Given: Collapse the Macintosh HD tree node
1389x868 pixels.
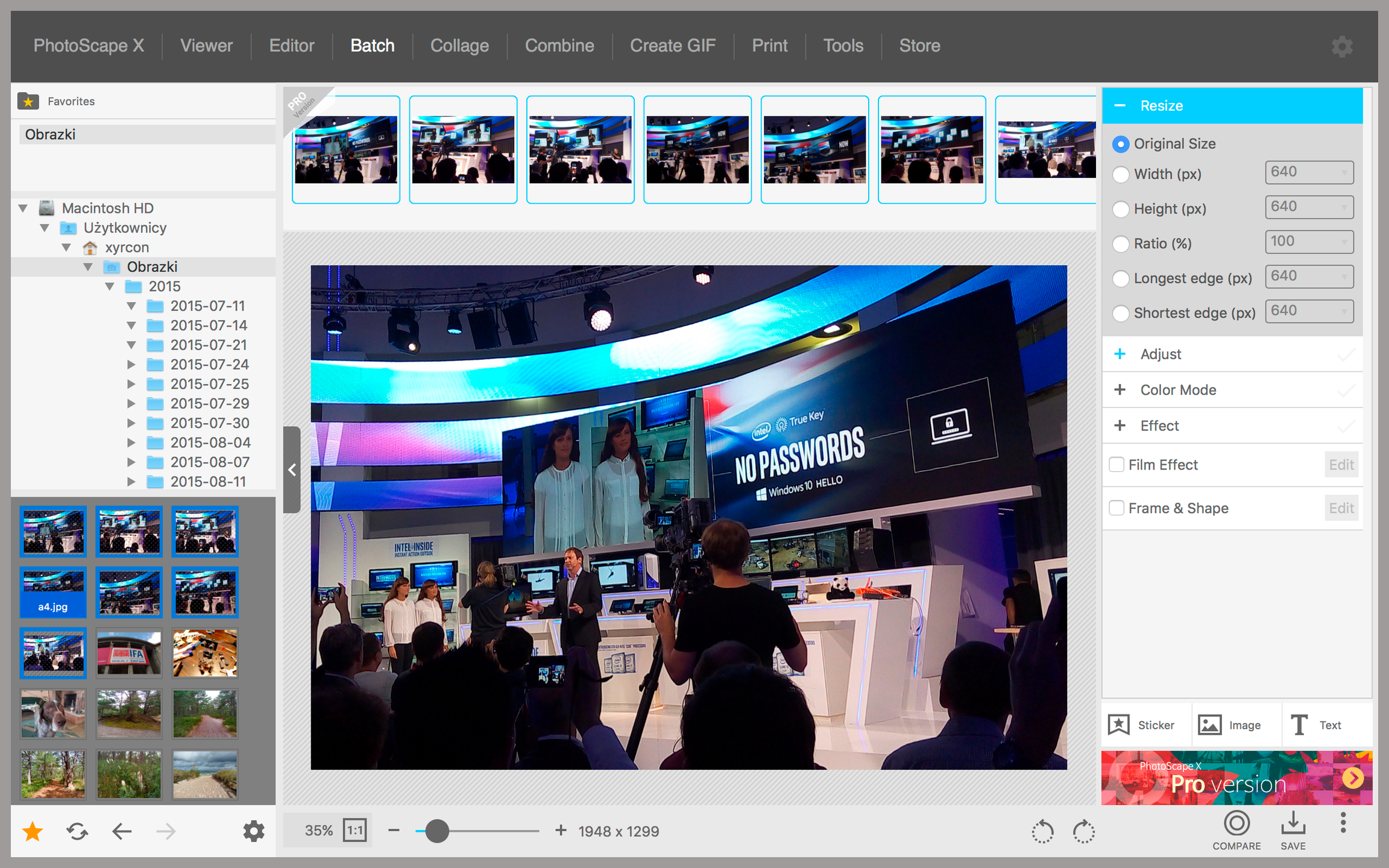Looking at the screenshot, I should [x=23, y=208].
